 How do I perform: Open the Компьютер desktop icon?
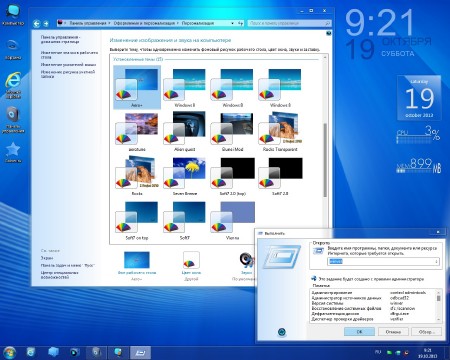(13, 15)
